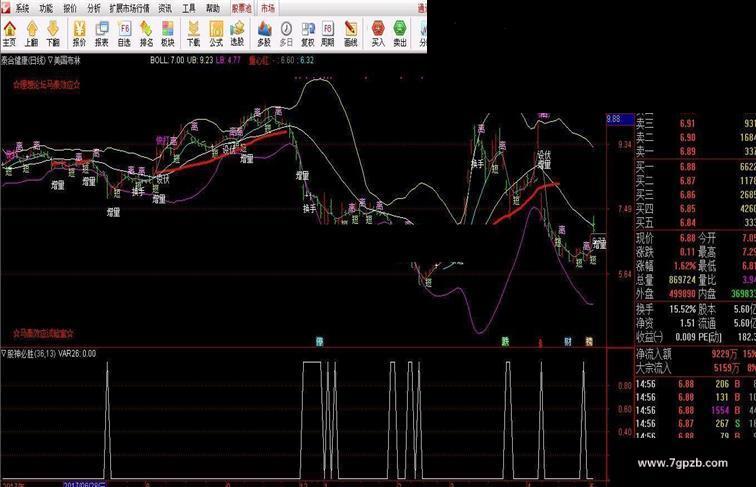Screen dimensions: 756x487
Task: Open the 自选 F6 watchlist icon
Action: (124, 33)
